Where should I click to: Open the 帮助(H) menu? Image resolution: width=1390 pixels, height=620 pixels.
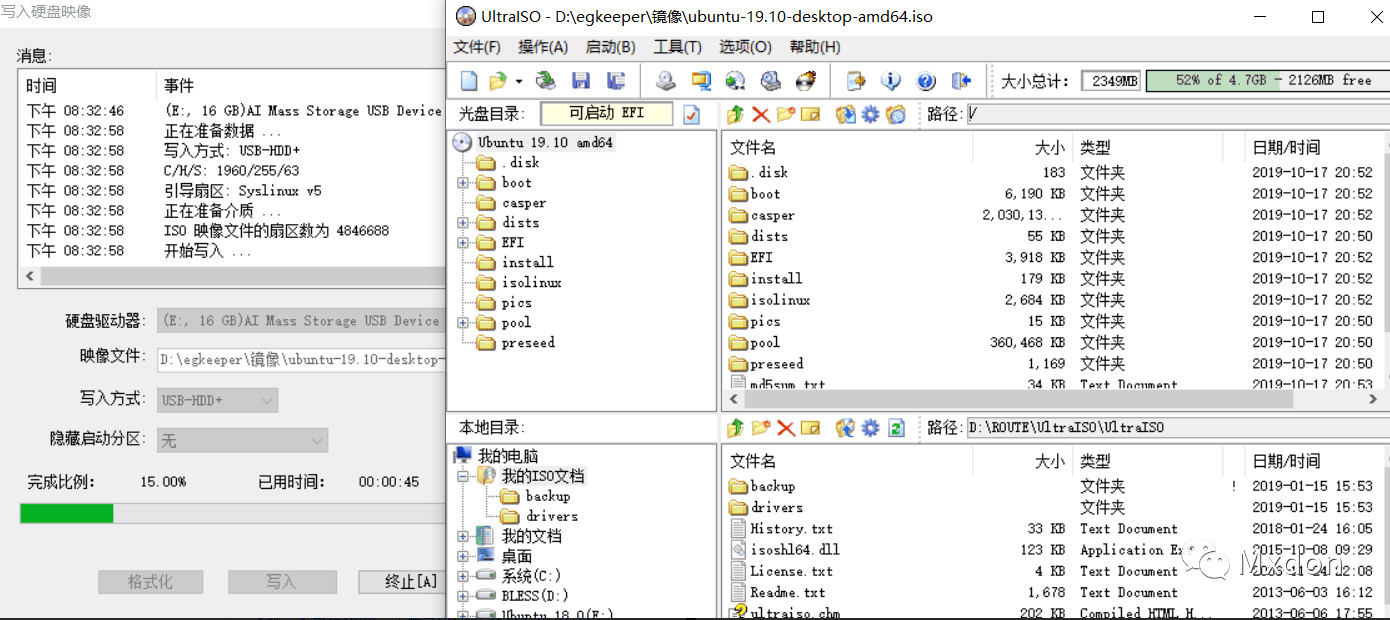(x=815, y=47)
